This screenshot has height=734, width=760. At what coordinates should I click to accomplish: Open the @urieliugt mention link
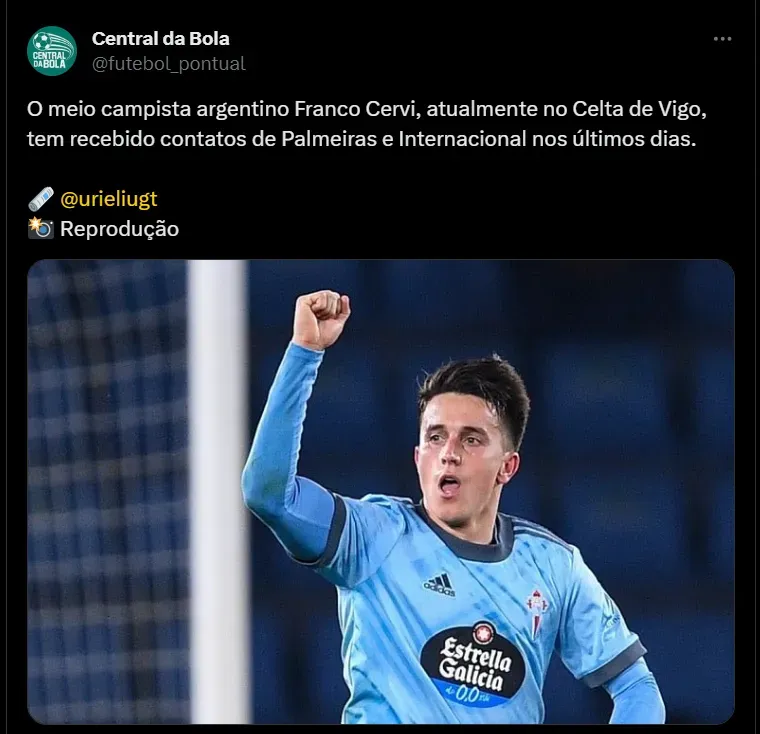tap(109, 199)
